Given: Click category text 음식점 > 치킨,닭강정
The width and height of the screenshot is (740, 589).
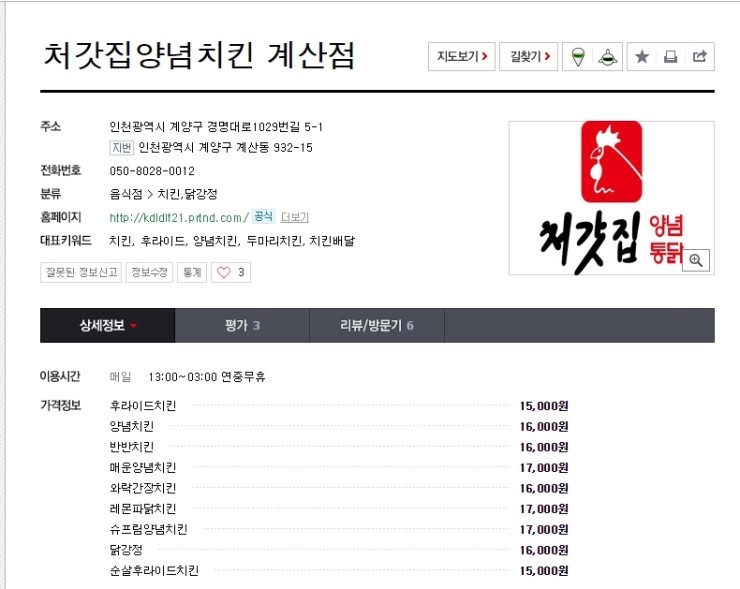Looking at the screenshot, I should (x=163, y=194).
